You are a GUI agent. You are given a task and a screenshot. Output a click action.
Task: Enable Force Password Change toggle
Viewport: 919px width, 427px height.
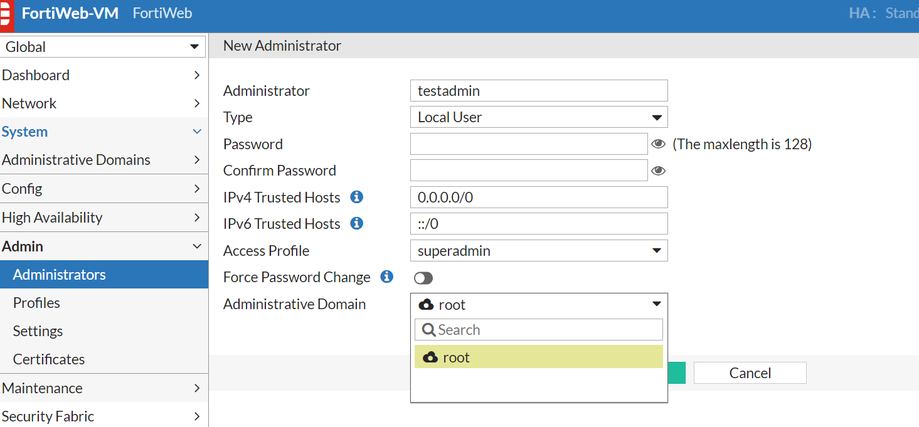[423, 278]
